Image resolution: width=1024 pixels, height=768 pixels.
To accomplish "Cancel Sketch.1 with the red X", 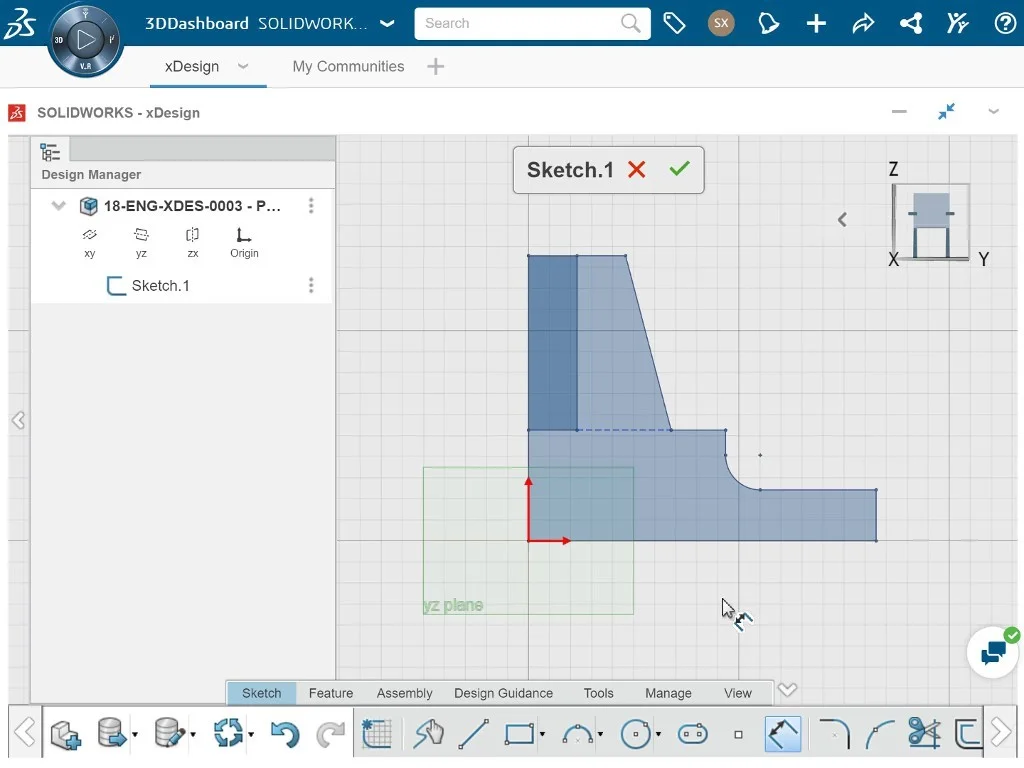I will tap(637, 170).
